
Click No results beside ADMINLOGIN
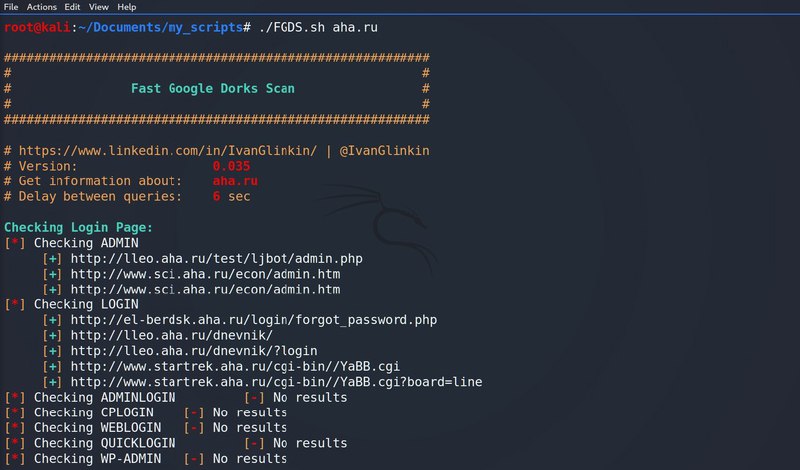pos(310,397)
